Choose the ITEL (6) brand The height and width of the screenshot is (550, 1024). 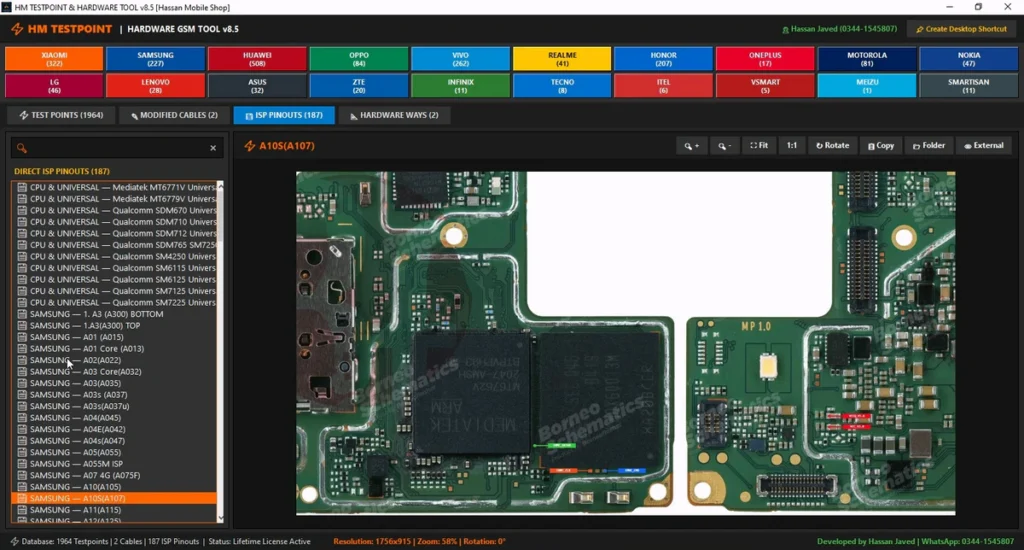tap(664, 86)
